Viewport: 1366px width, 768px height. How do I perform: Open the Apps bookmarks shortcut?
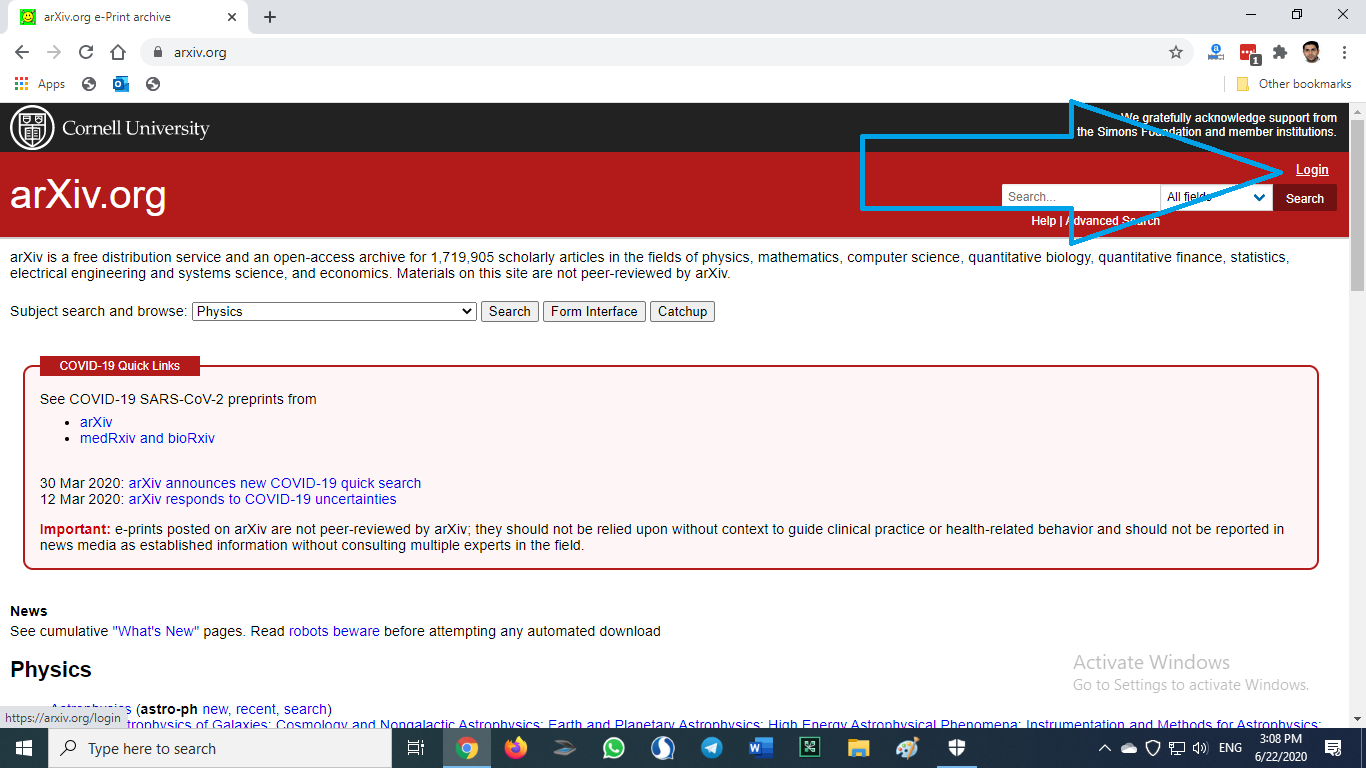[40, 84]
